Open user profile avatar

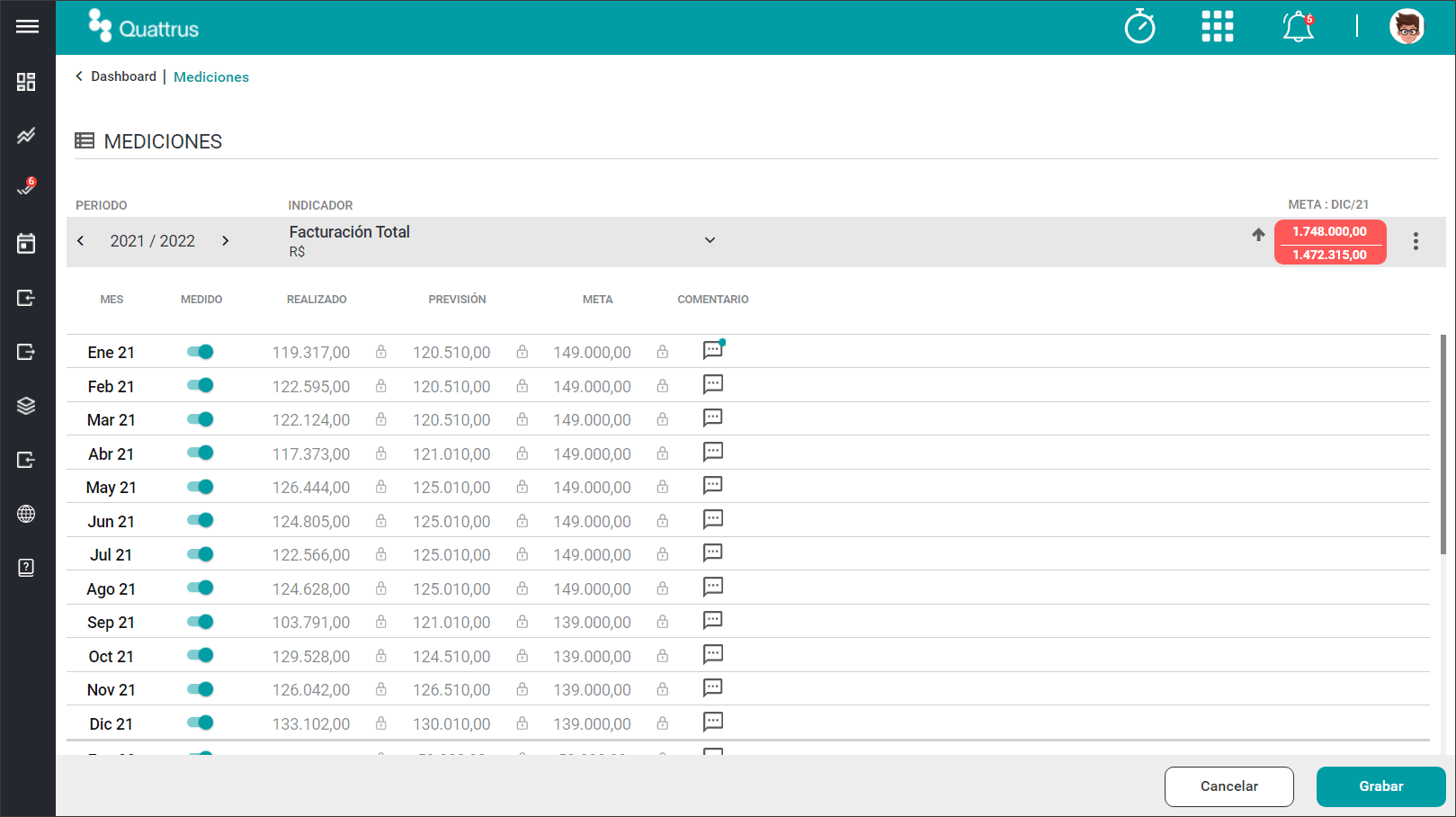click(x=1407, y=26)
